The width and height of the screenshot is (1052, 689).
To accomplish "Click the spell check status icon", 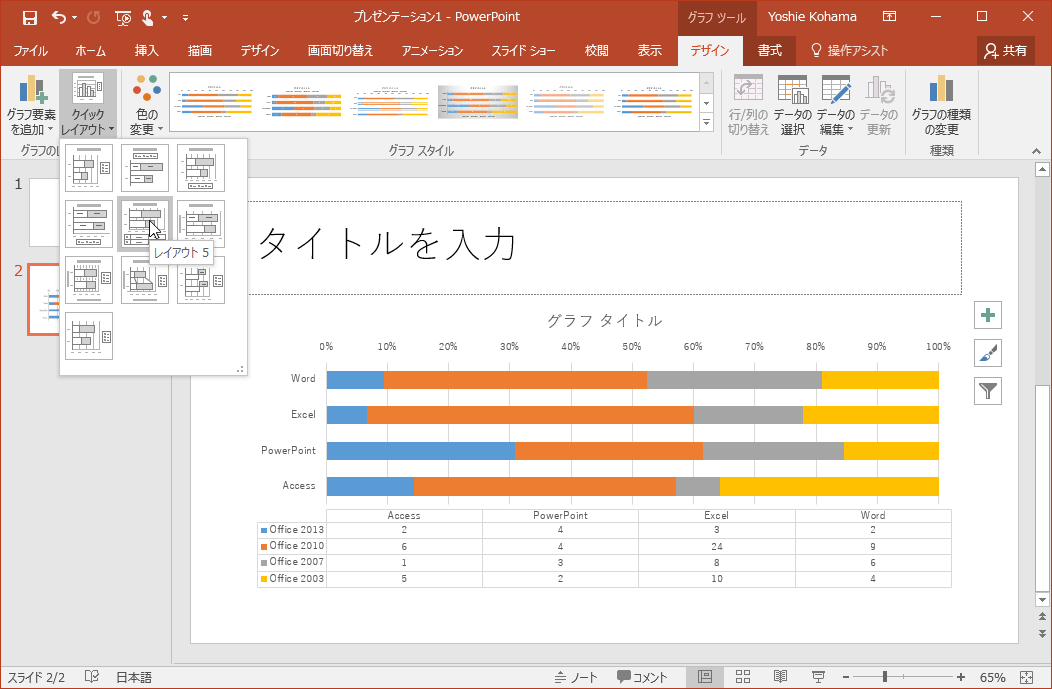I will (92, 677).
